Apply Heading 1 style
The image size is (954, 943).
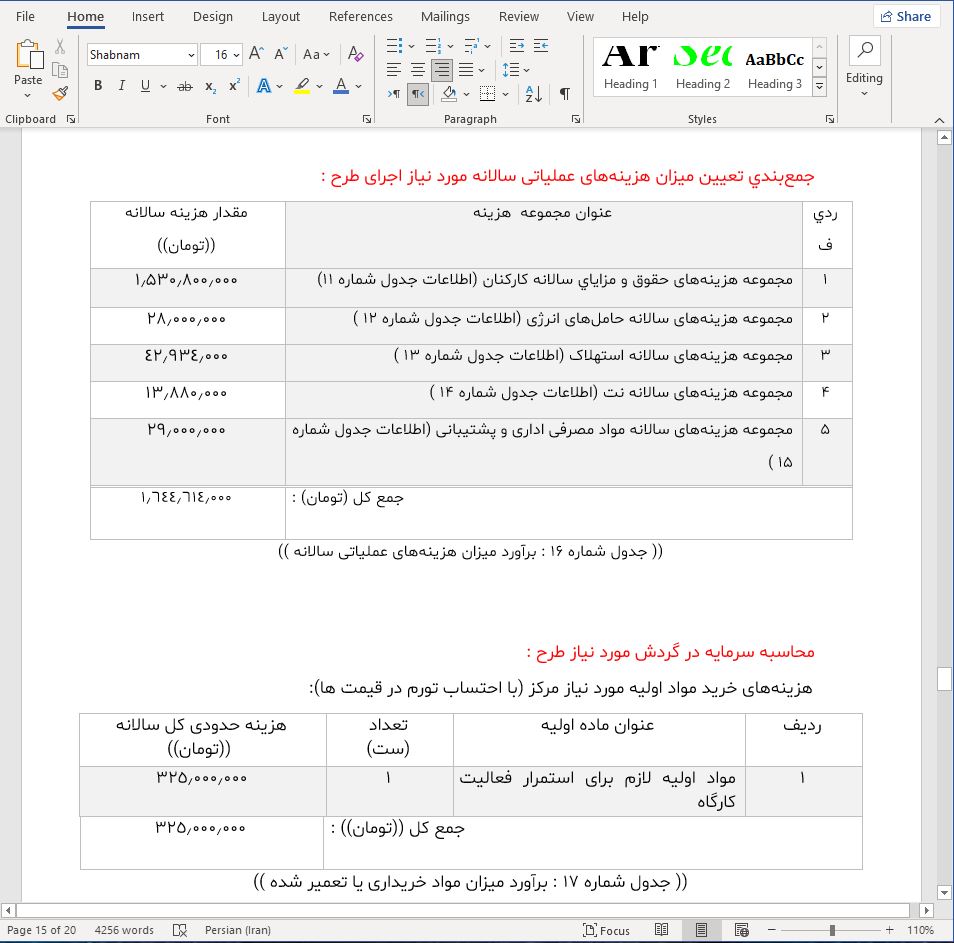pyautogui.click(x=630, y=66)
